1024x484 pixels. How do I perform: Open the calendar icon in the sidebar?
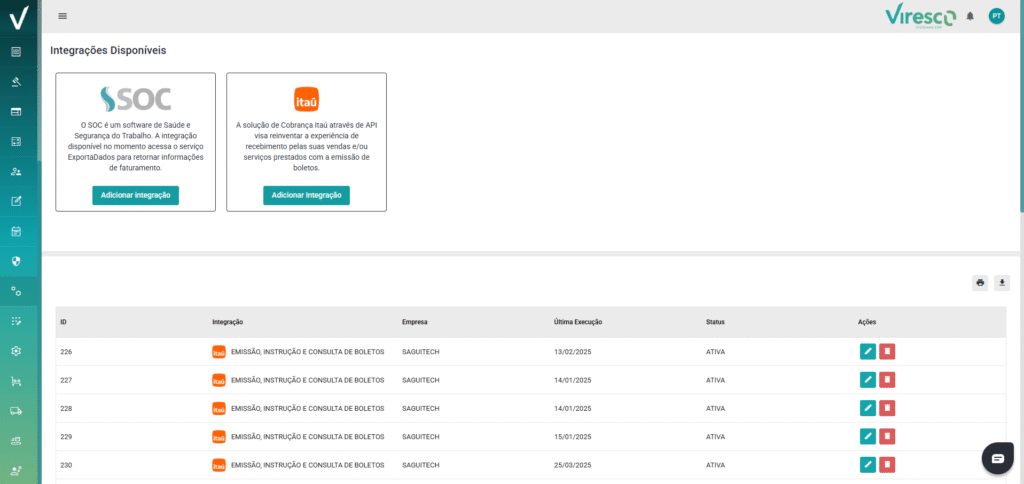click(16, 231)
